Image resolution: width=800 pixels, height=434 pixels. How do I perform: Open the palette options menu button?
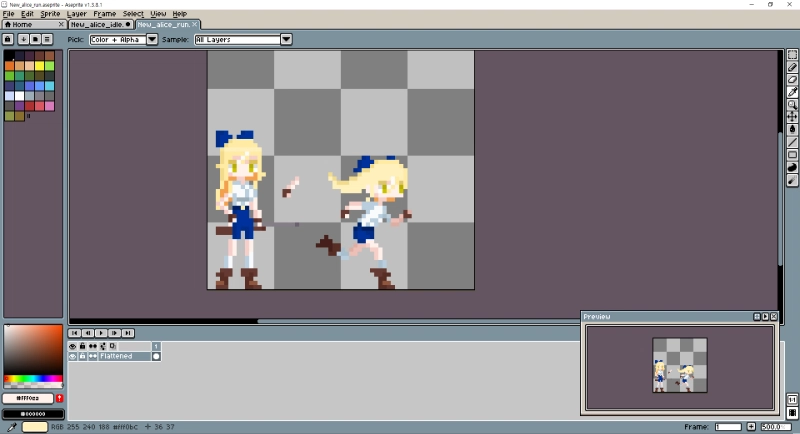click(47, 39)
